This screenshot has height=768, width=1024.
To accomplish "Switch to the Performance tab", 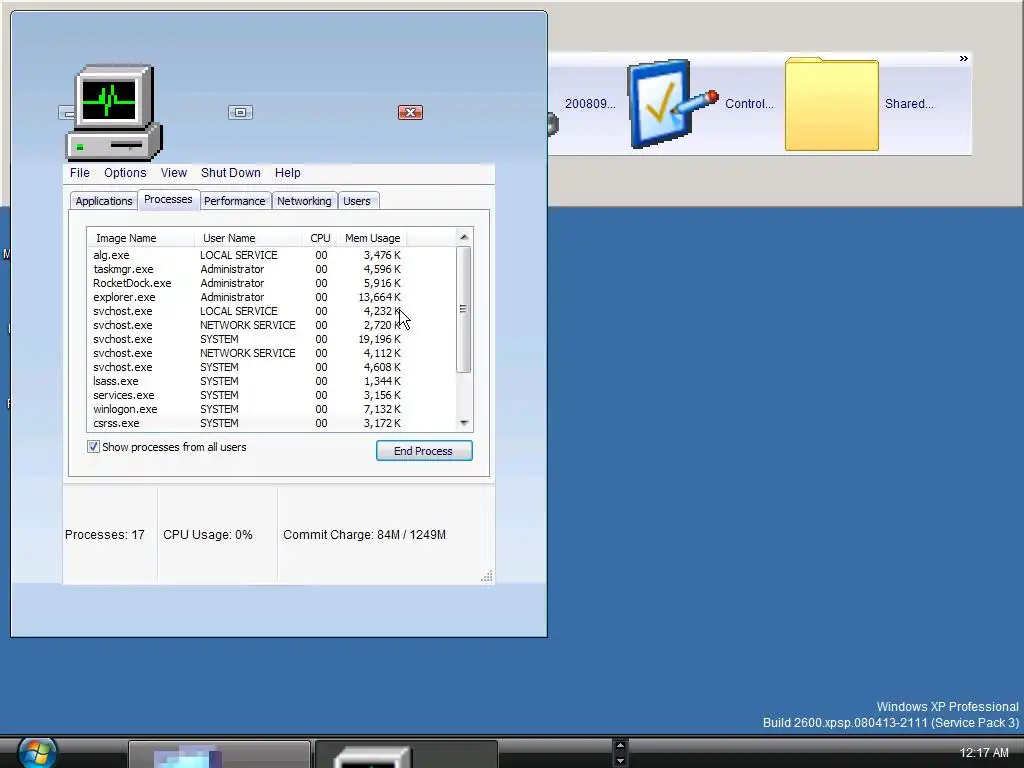I will (234, 201).
